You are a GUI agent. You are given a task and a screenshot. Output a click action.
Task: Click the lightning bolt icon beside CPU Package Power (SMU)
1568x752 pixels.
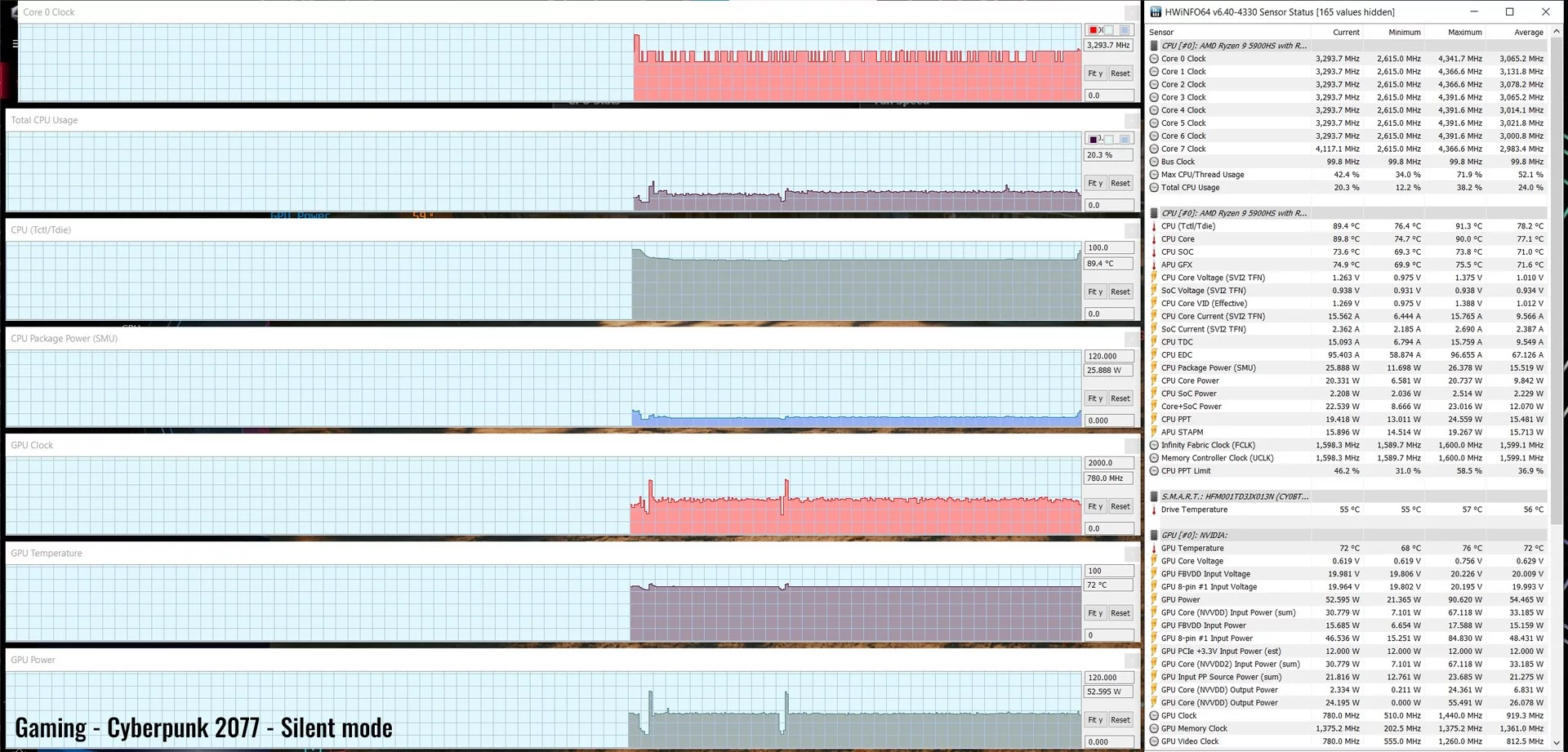[x=1154, y=367]
